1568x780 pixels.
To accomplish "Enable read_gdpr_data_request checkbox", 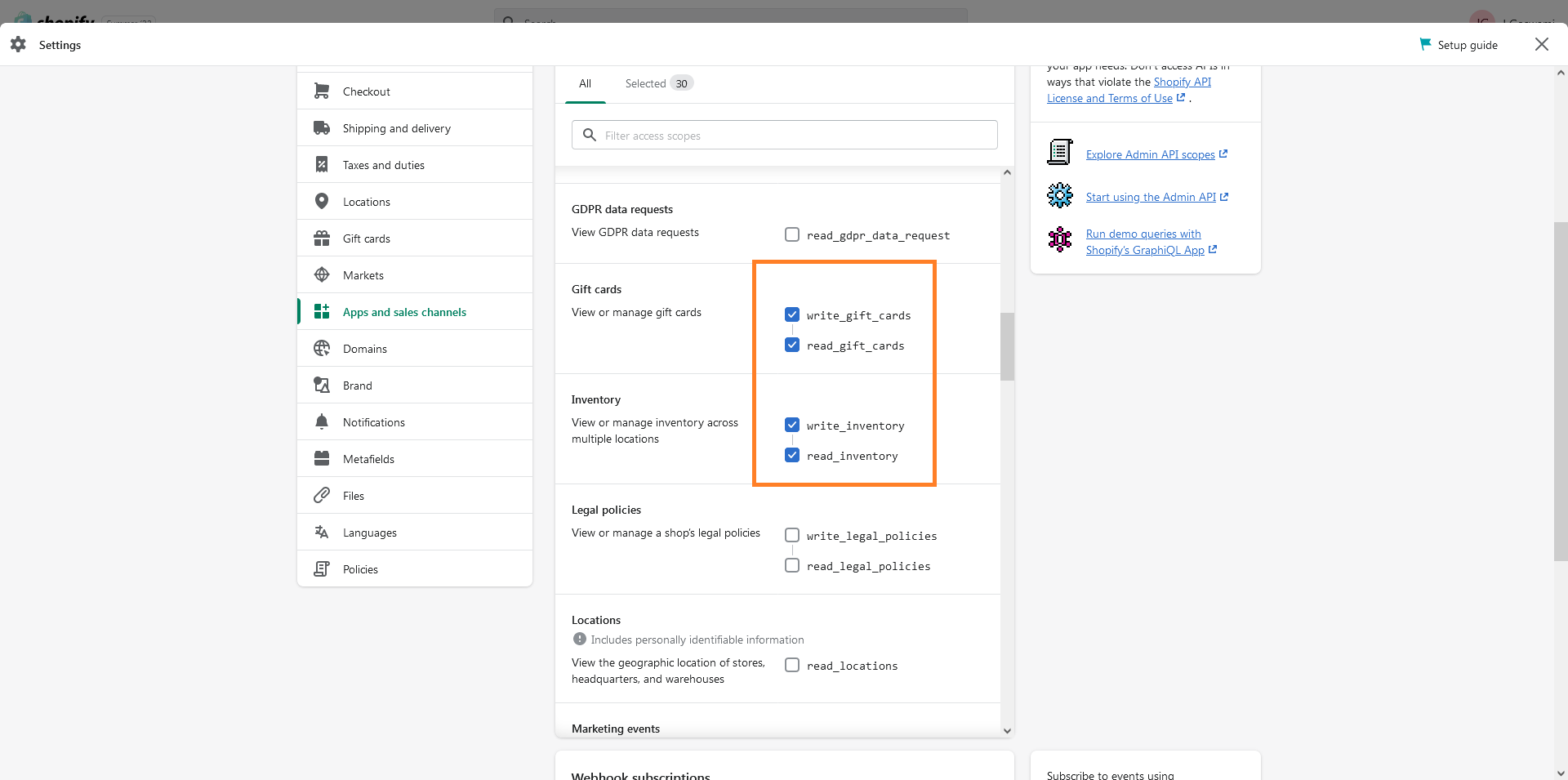I will tap(792, 234).
